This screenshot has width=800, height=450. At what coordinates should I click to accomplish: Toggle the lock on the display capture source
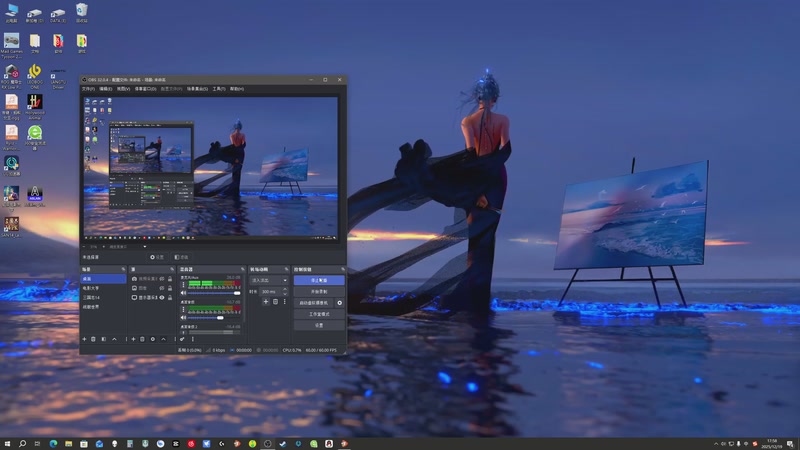[170, 297]
